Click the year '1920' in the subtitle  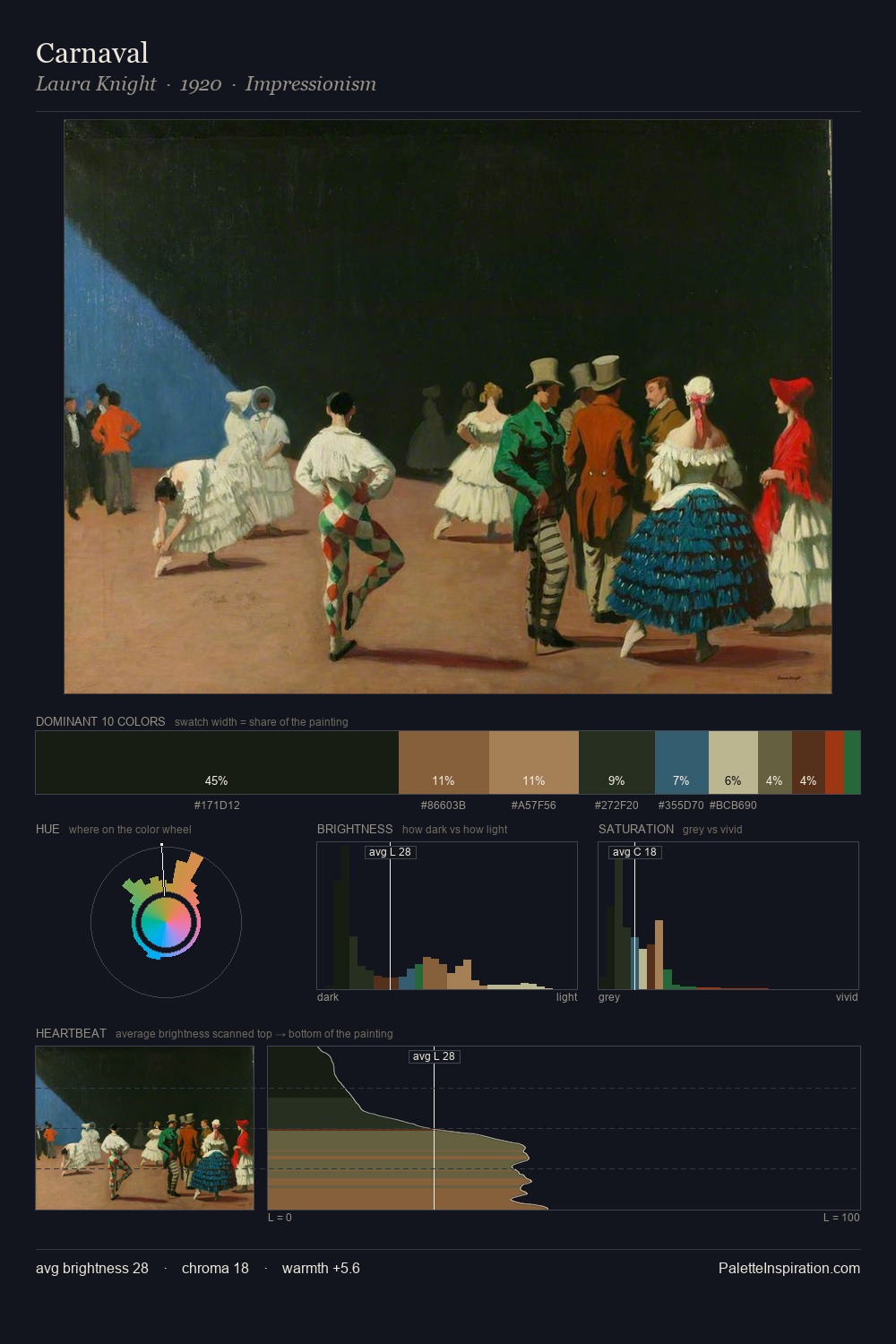tap(201, 84)
